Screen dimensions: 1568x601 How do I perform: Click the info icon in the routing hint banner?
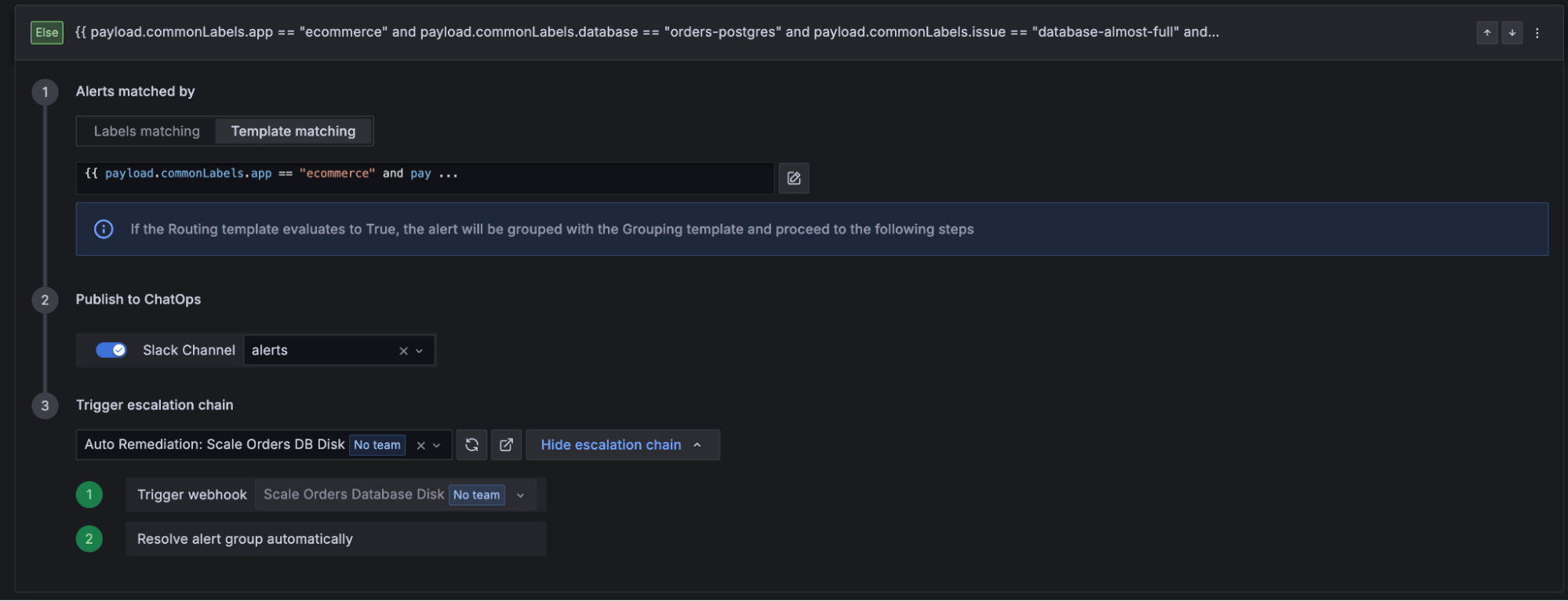[x=103, y=228]
